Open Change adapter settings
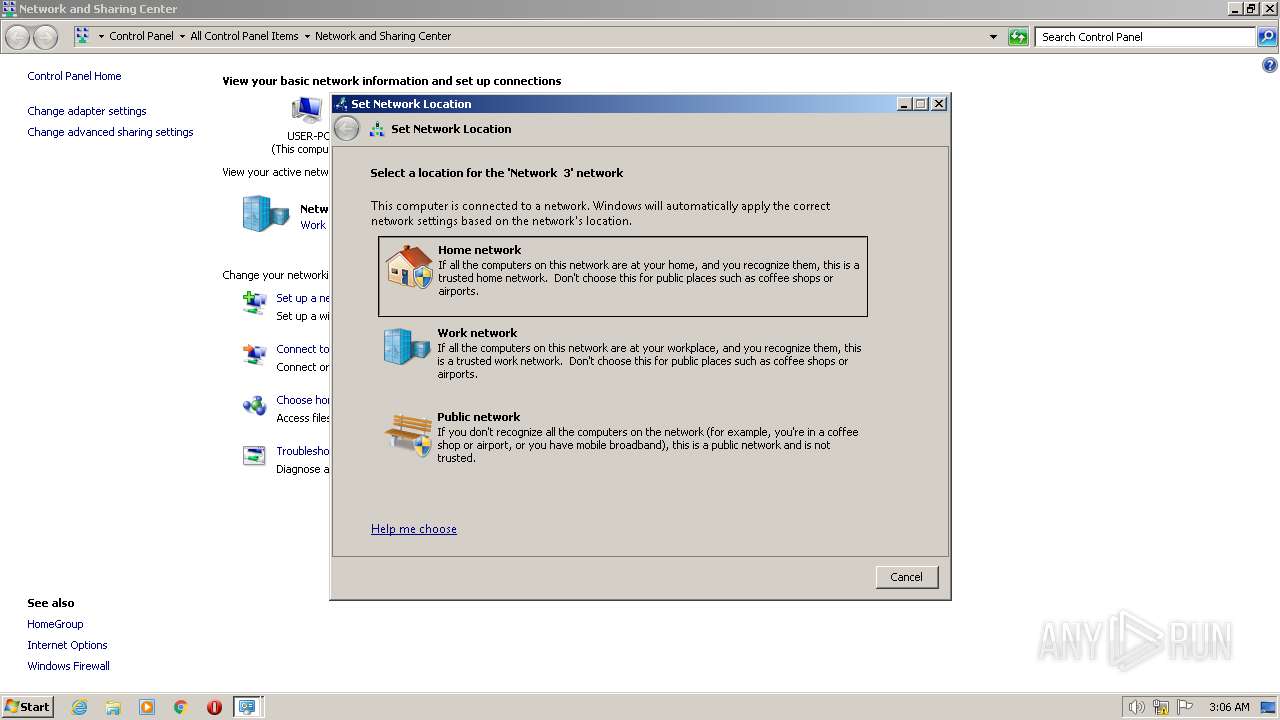 87,111
